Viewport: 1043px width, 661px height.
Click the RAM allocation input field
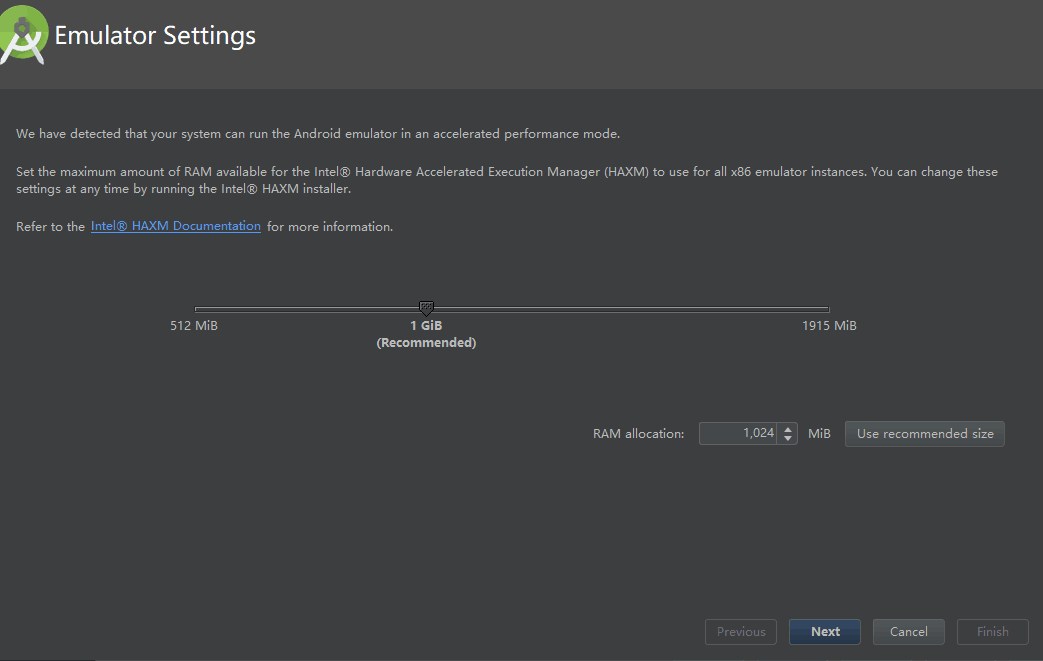tap(738, 434)
